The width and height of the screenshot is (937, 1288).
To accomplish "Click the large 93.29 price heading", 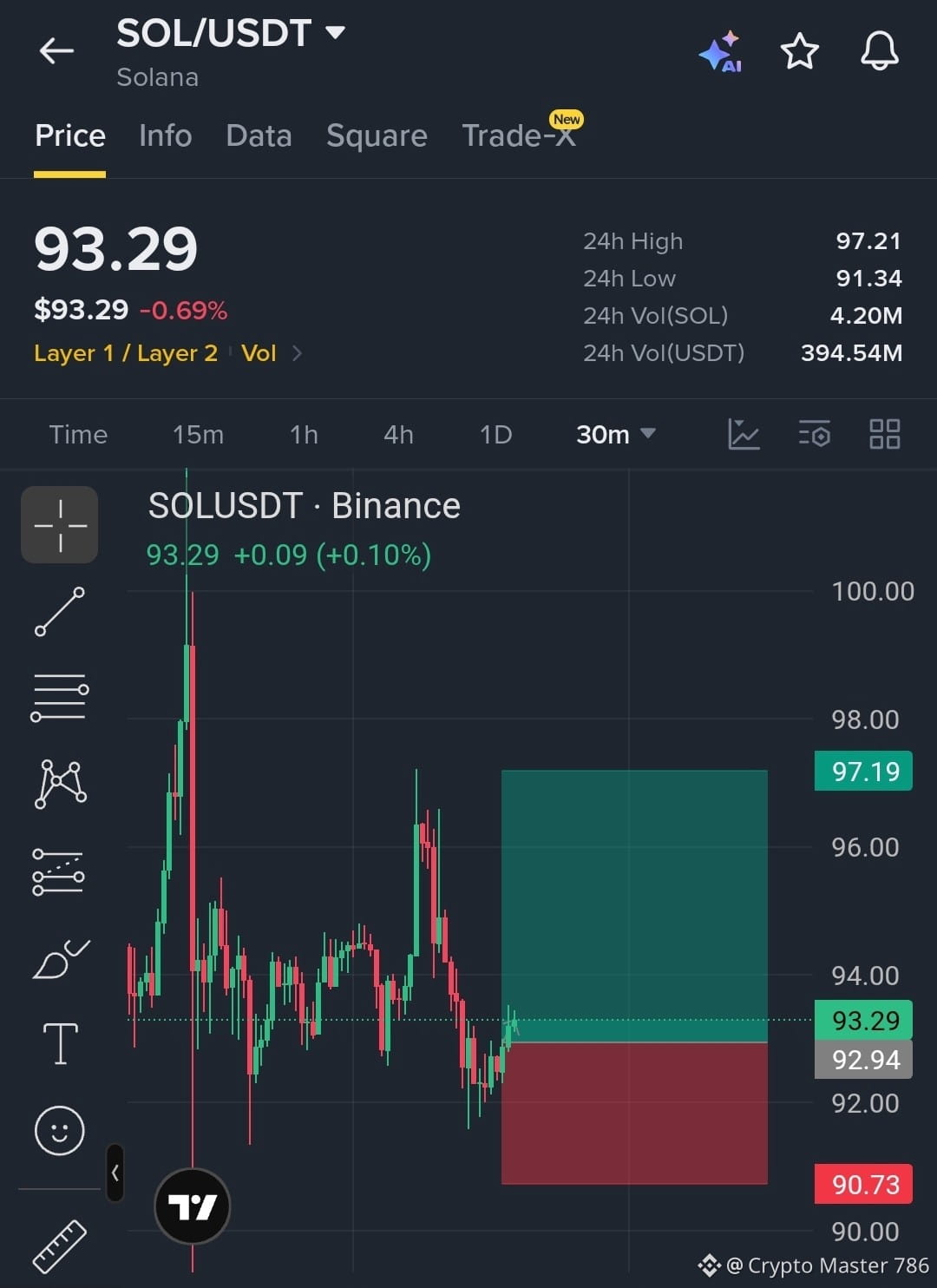I will point(115,249).
